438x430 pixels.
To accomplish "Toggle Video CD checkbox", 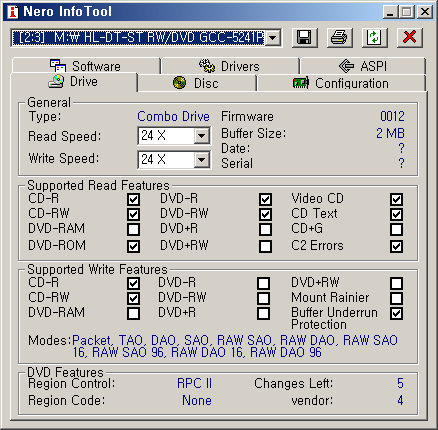I will click(x=396, y=199).
